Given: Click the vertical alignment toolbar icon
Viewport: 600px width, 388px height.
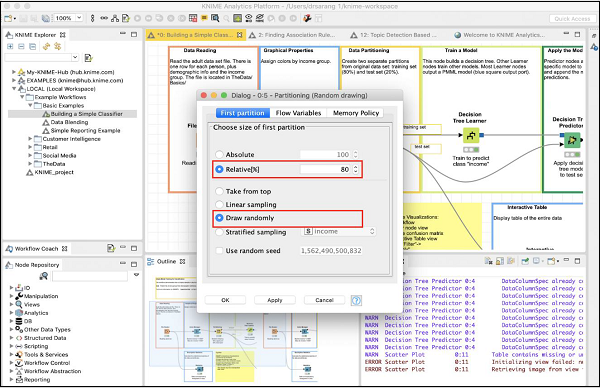Looking at the screenshot, I should 92,18.
